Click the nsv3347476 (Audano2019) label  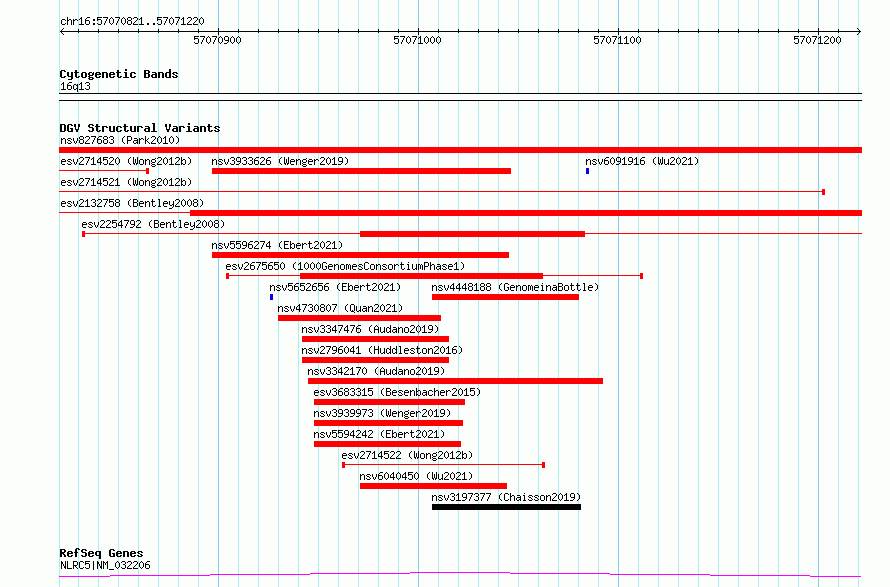[x=370, y=329]
